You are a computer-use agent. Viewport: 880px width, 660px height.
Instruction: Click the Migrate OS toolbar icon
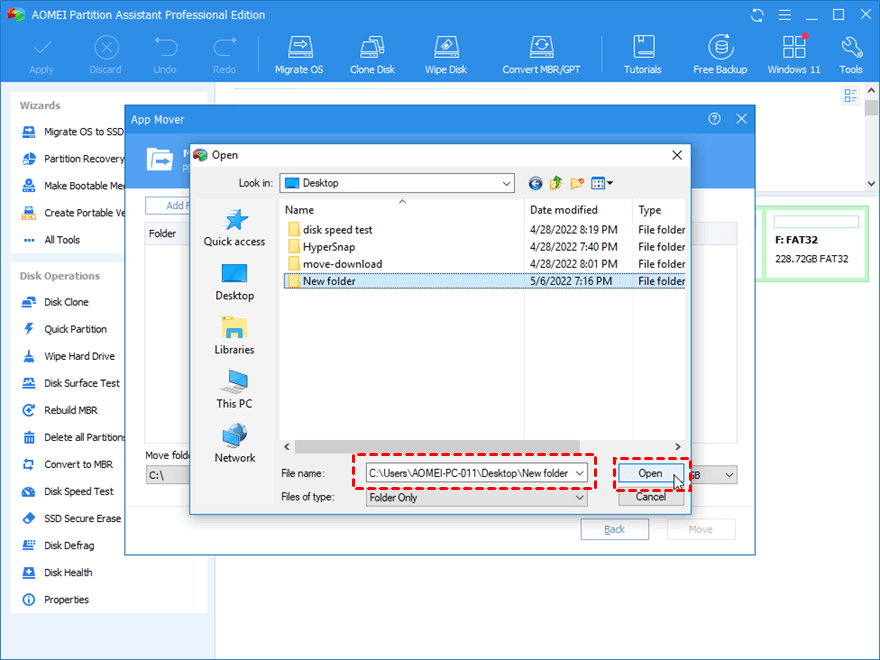[x=299, y=55]
